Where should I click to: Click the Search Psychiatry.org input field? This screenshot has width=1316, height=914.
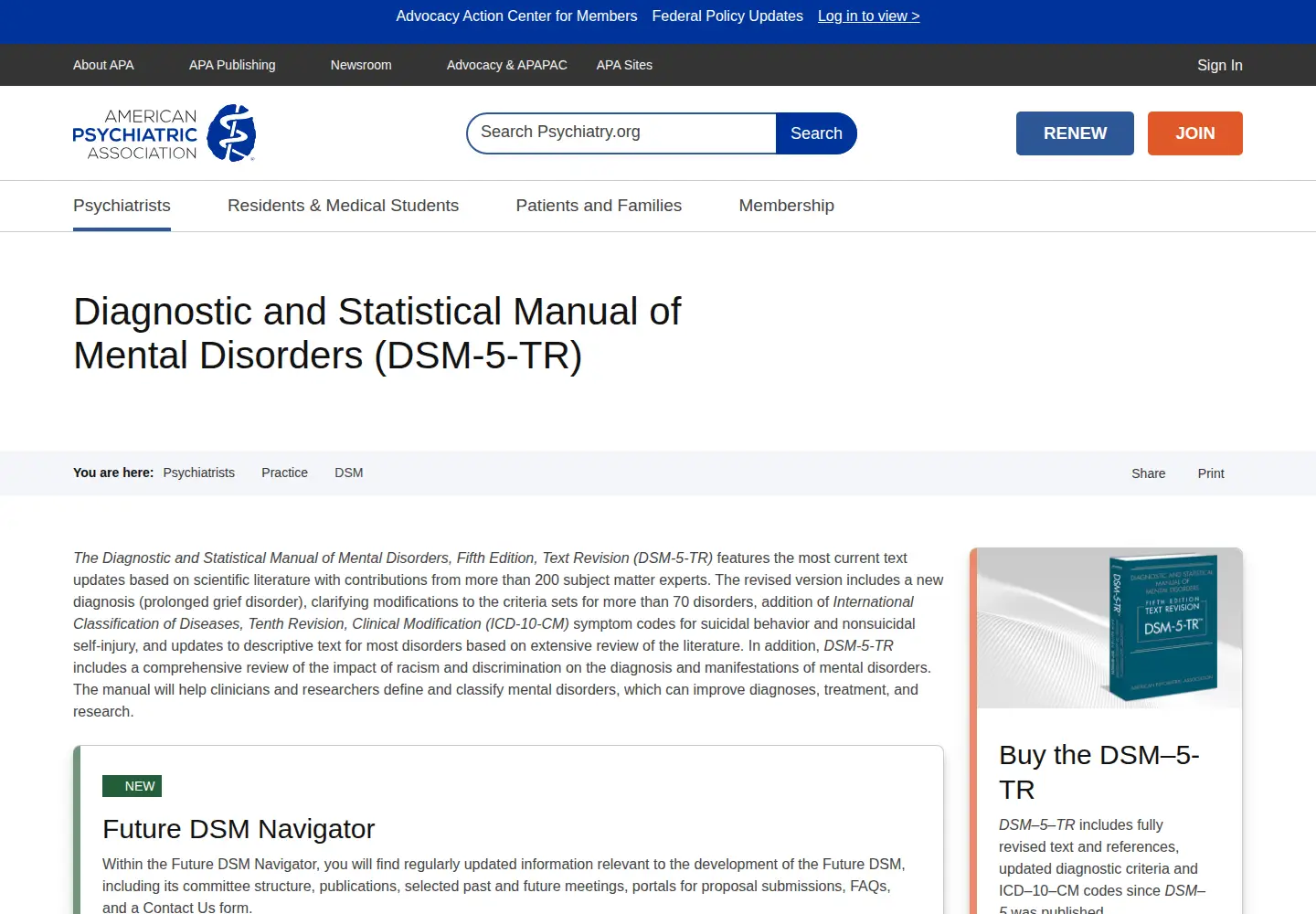(621, 133)
